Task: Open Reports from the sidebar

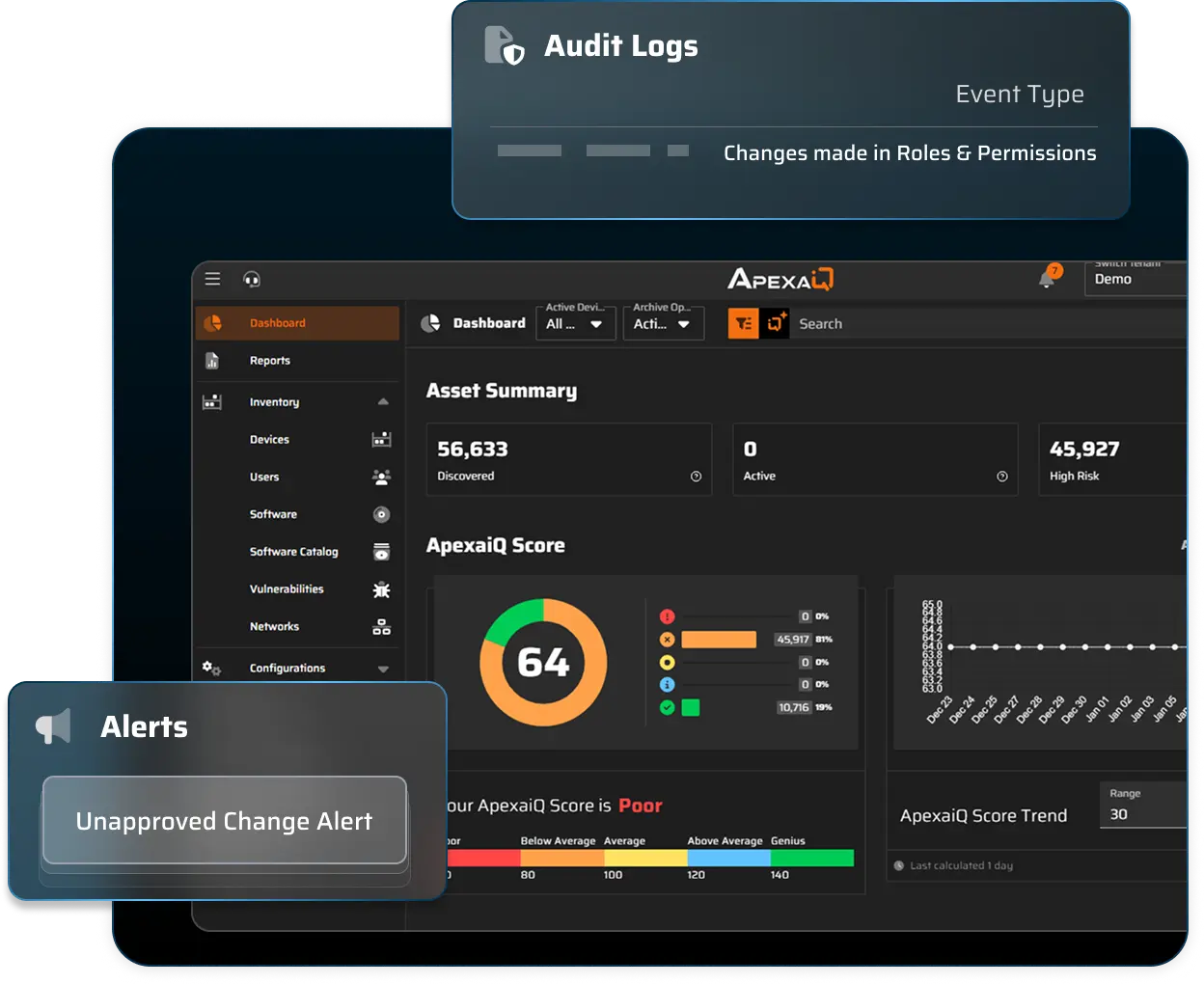Action: pos(270,361)
